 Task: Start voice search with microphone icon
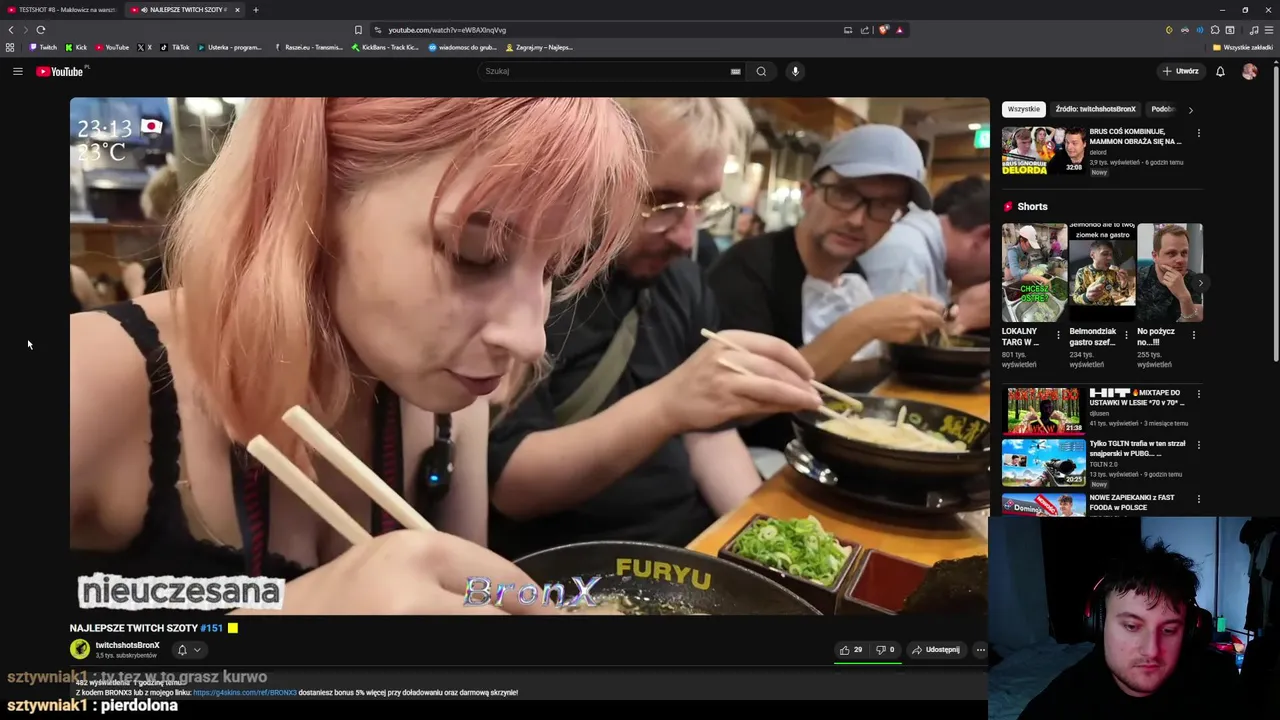click(795, 71)
